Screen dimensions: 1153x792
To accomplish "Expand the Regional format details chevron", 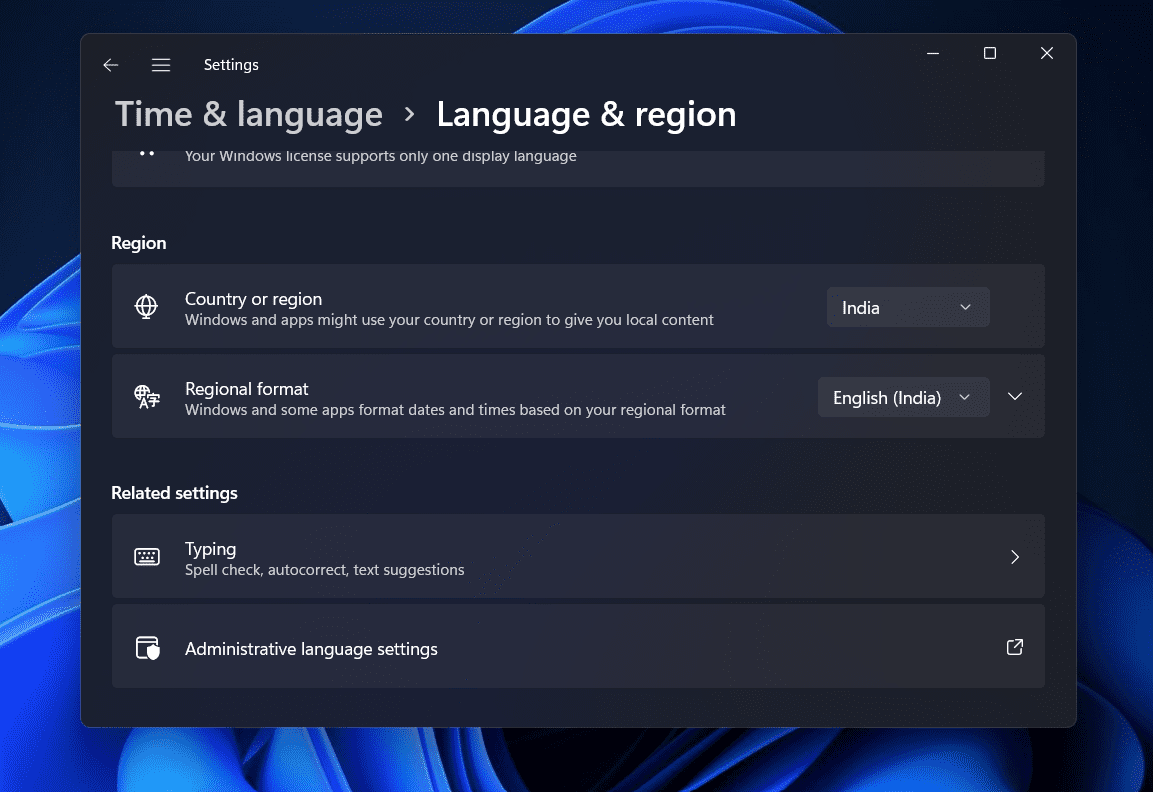I will tap(1015, 397).
